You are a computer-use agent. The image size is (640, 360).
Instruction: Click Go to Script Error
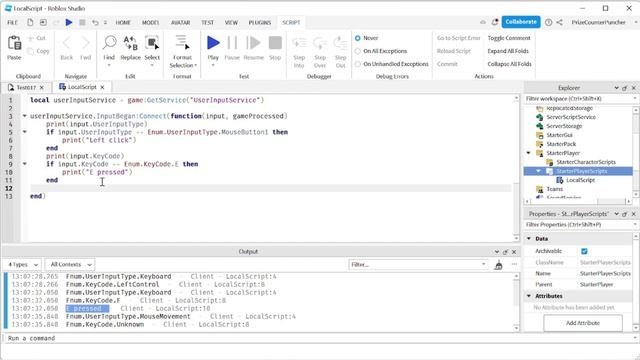[458, 38]
